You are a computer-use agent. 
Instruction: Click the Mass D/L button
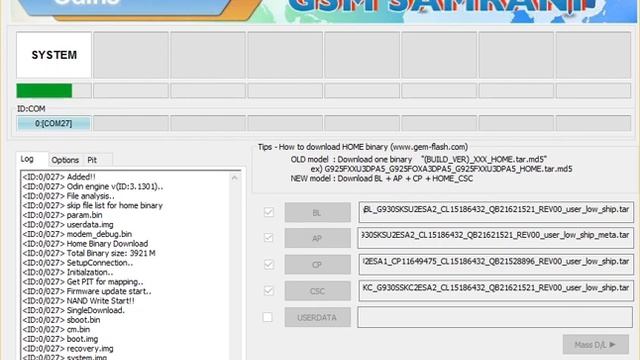tap(596, 344)
